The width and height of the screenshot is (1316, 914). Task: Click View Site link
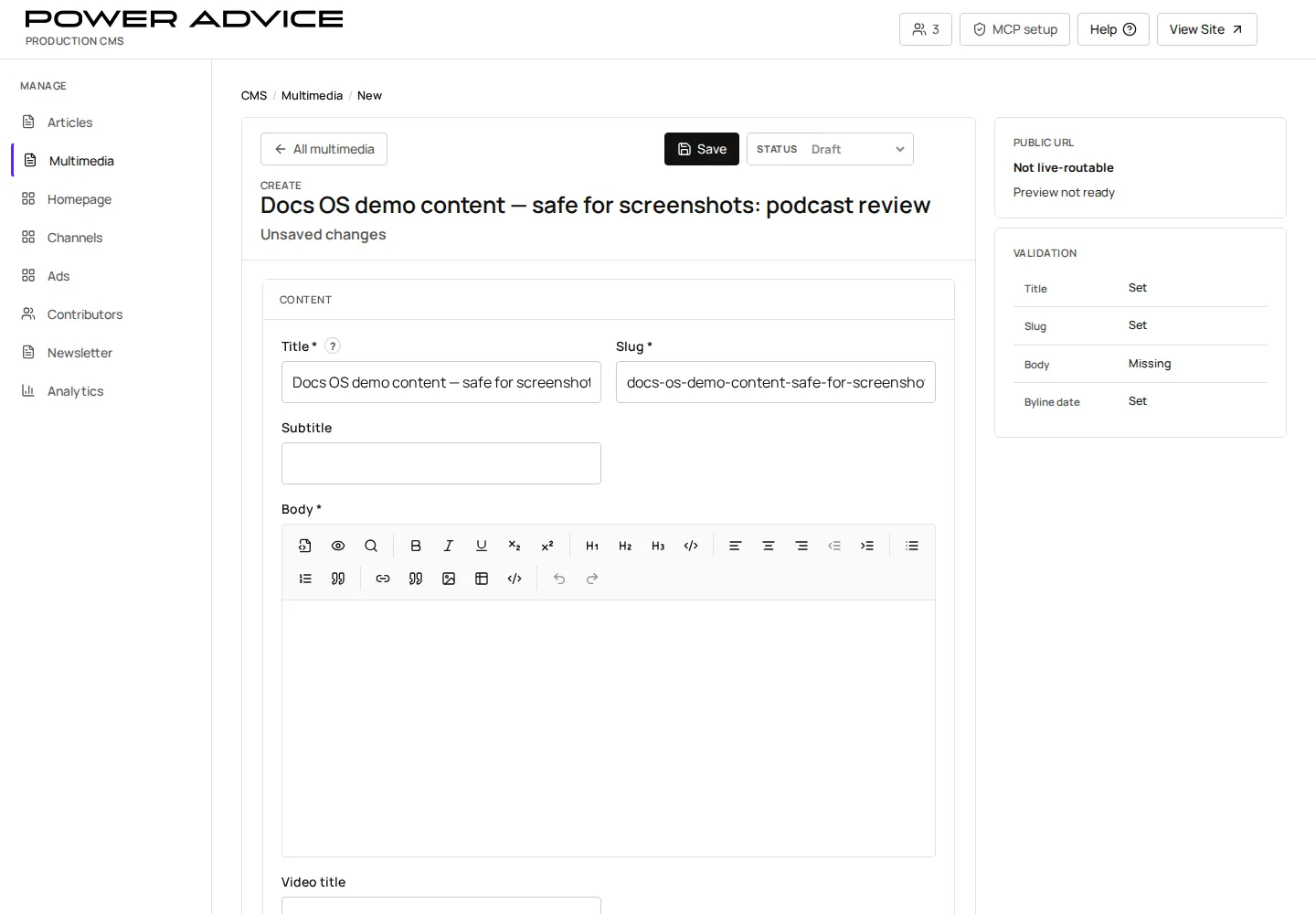[1207, 29]
